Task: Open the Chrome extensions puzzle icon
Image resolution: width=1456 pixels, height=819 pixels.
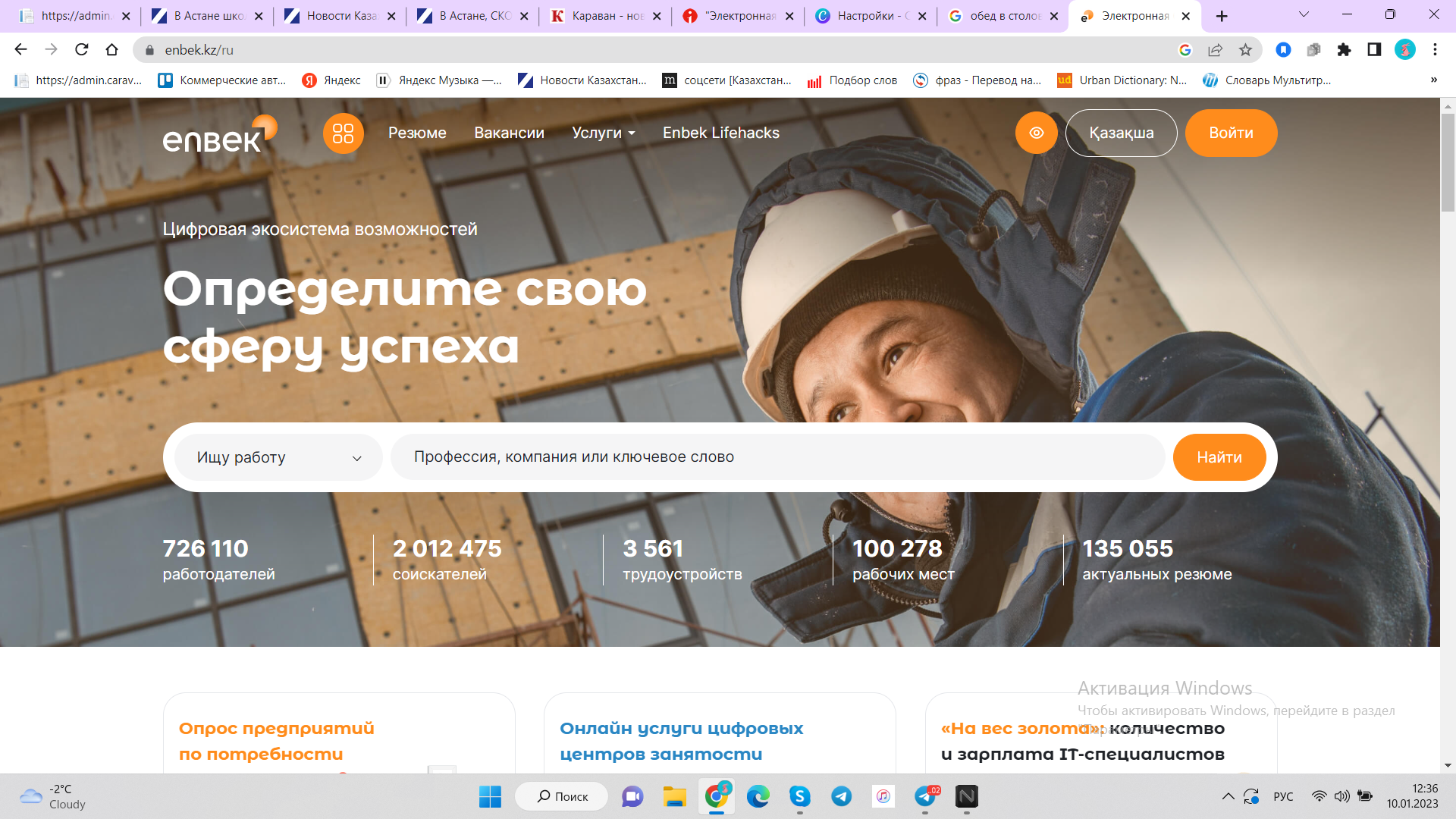Action: [1344, 50]
